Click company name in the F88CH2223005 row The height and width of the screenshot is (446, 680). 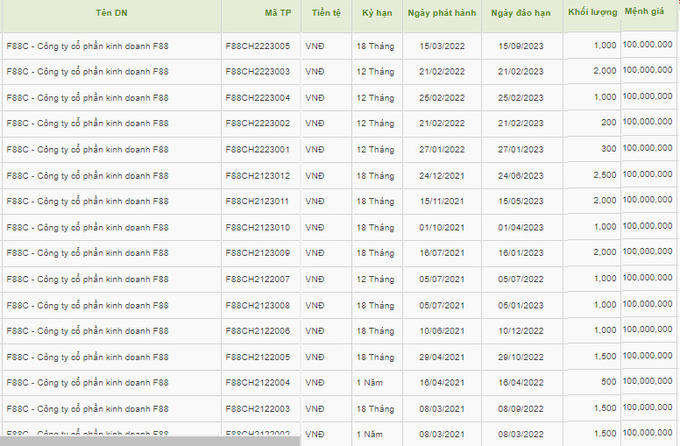pyautogui.click(x=87, y=46)
